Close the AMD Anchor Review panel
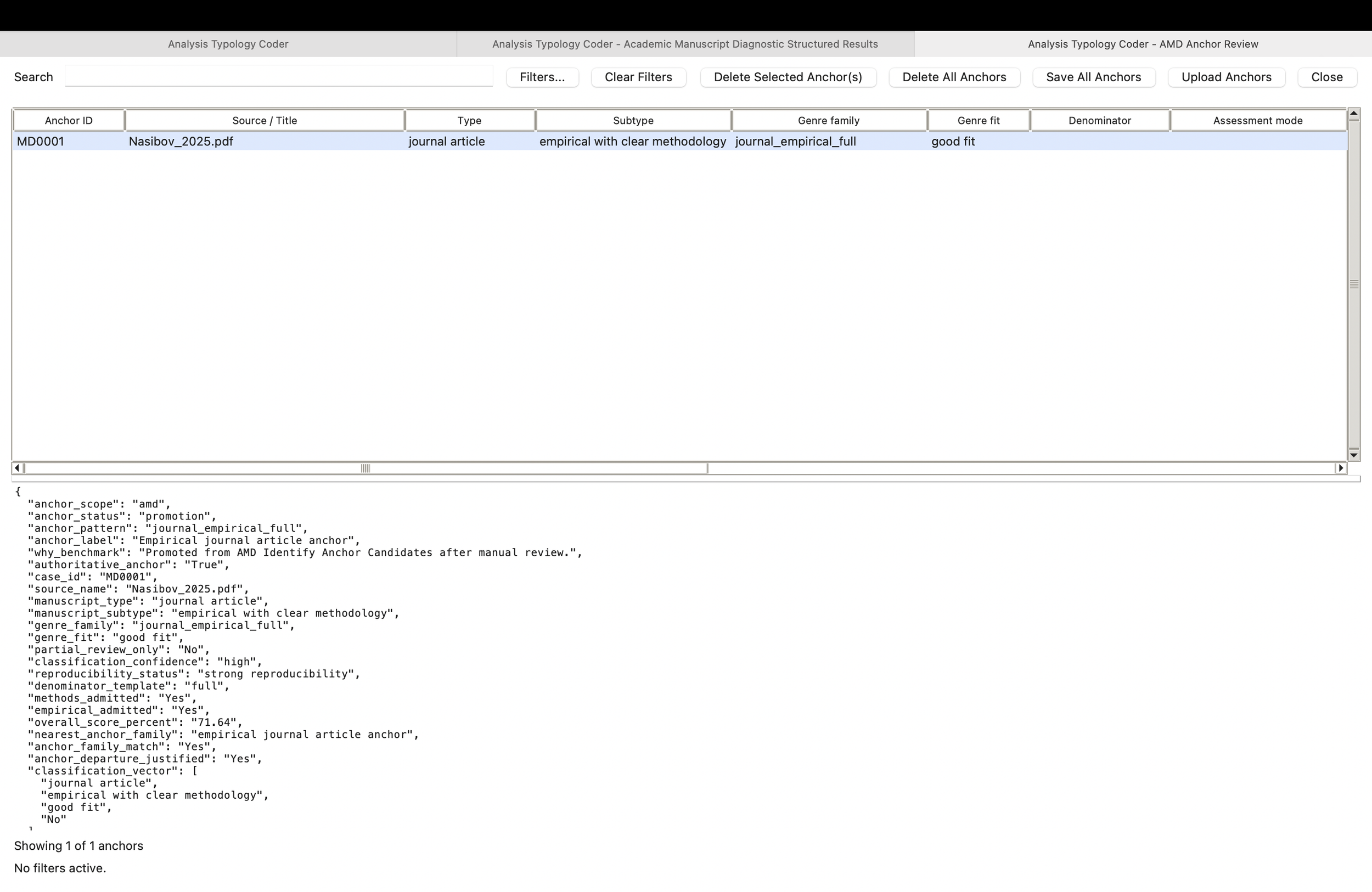This screenshot has height=892, width=1372. coord(1327,77)
